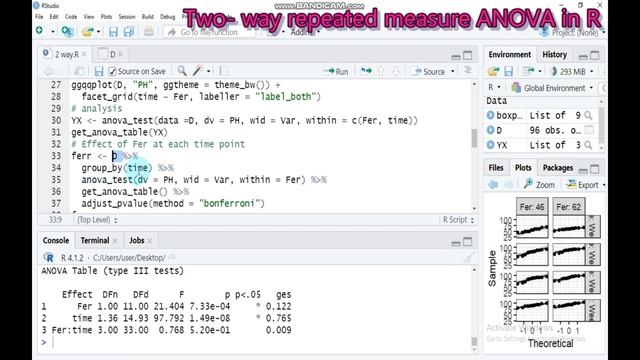Click the go to previous section up arrow
Image resolution: width=640 pixels, height=360 pixels.
click(x=381, y=71)
